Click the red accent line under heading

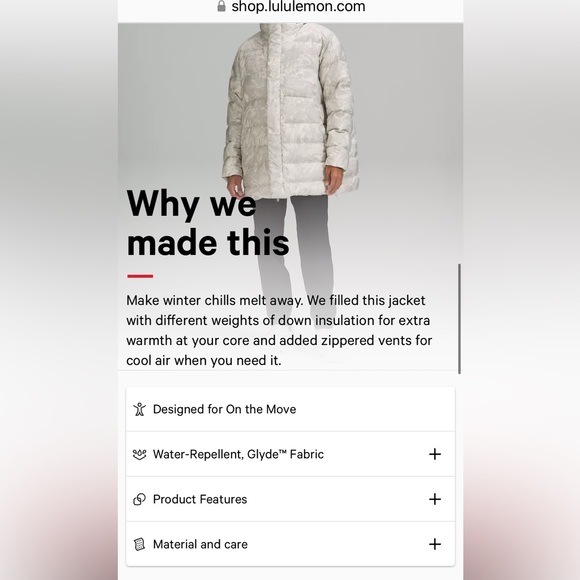(x=140, y=276)
